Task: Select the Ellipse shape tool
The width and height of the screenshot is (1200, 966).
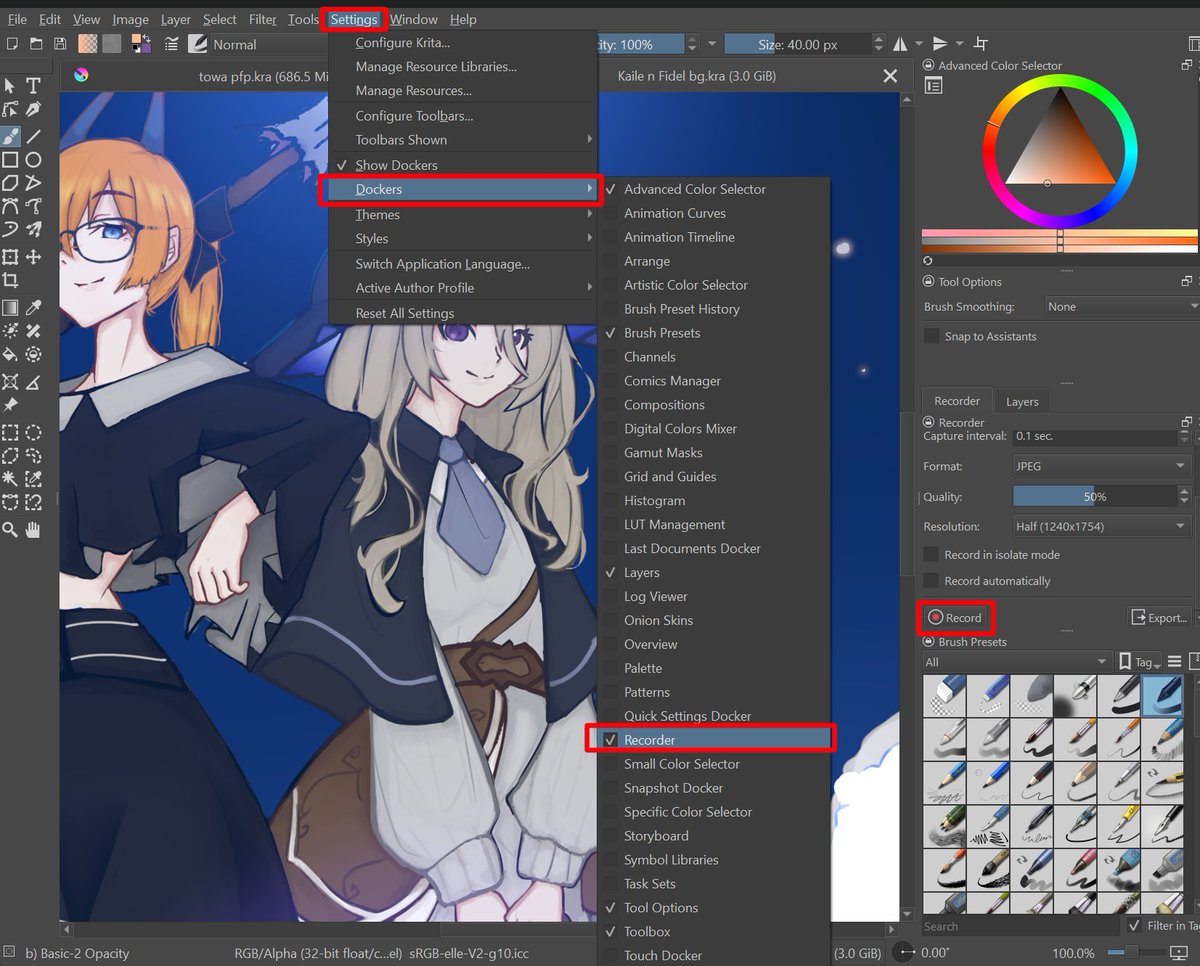Action: click(x=33, y=159)
